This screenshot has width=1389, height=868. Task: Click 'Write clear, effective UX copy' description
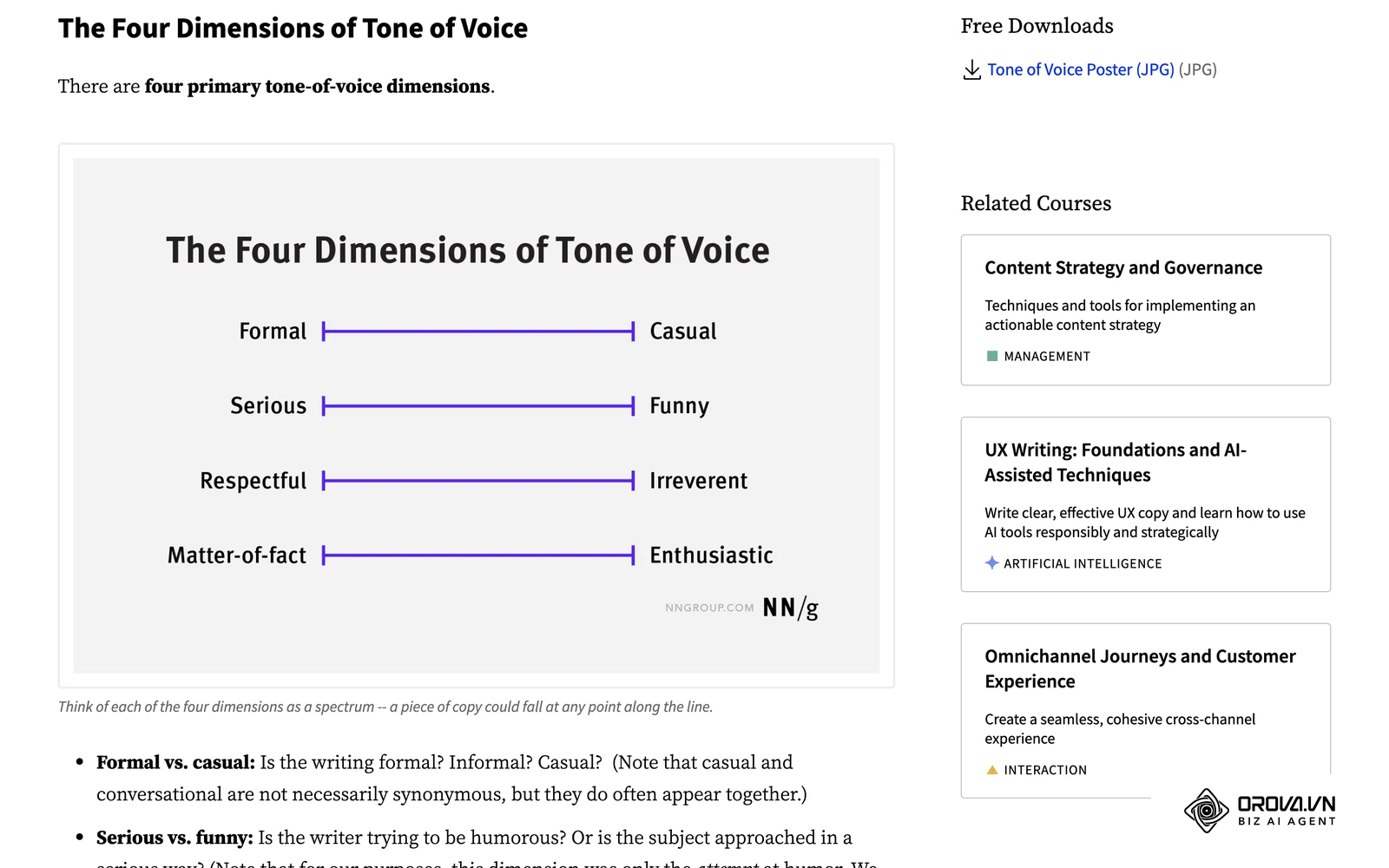coord(1145,523)
